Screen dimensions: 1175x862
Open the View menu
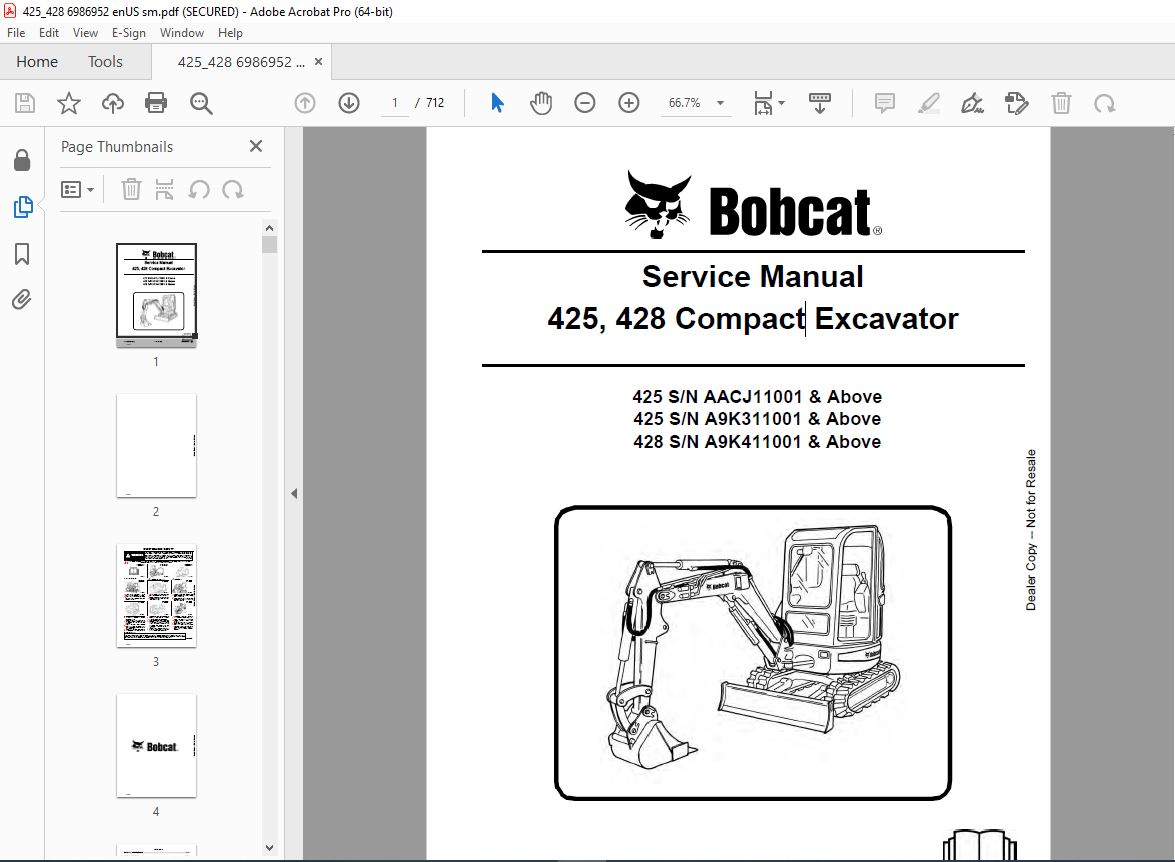click(x=85, y=33)
